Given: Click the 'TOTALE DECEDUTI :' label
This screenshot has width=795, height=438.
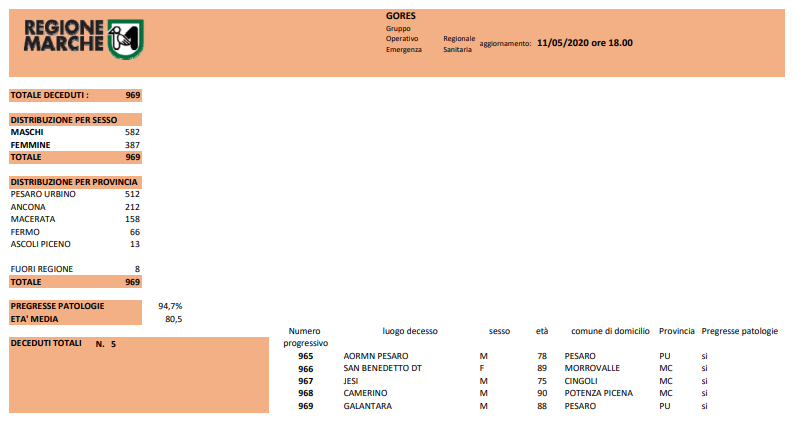Looking at the screenshot, I should pos(50,95).
